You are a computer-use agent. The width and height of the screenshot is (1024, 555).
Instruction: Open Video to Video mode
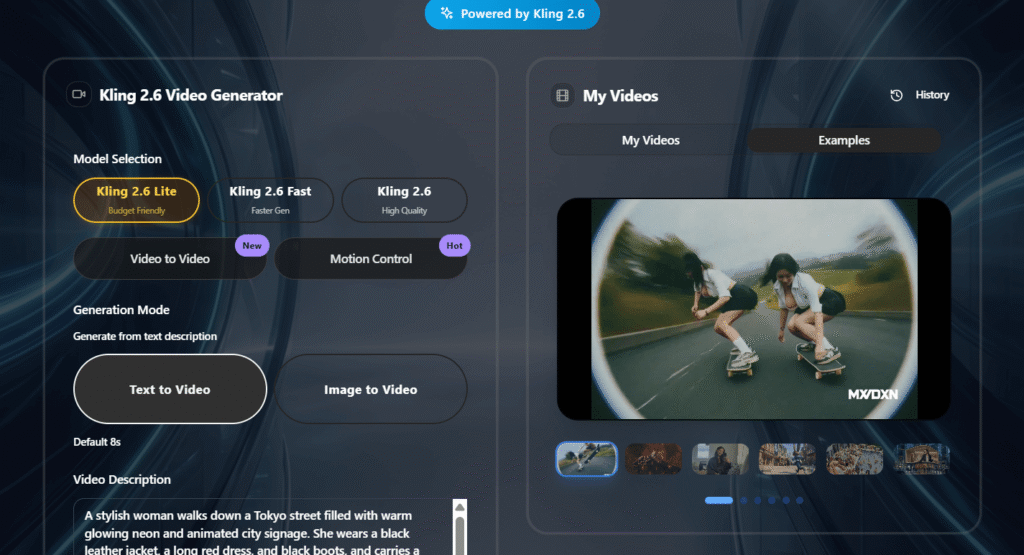coord(170,259)
